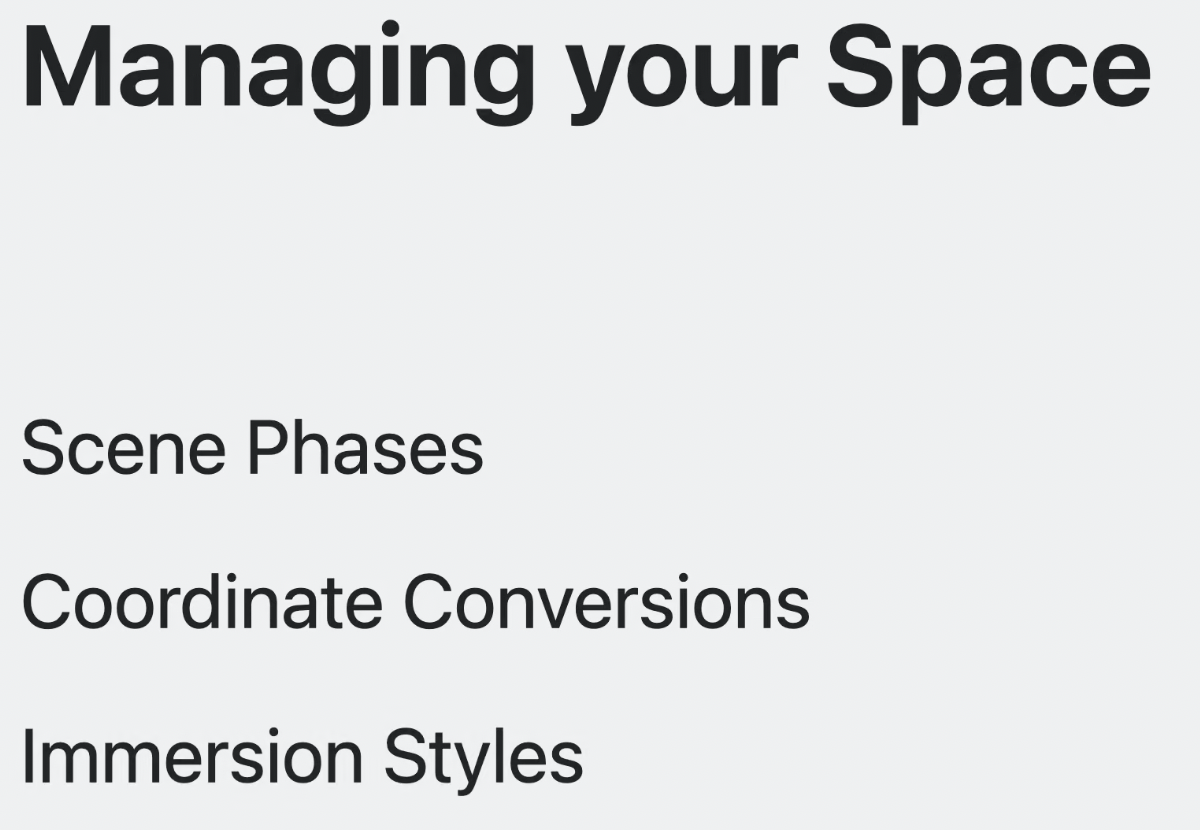
Task: Click the Managing your Space heading
Action: click(x=586, y=70)
